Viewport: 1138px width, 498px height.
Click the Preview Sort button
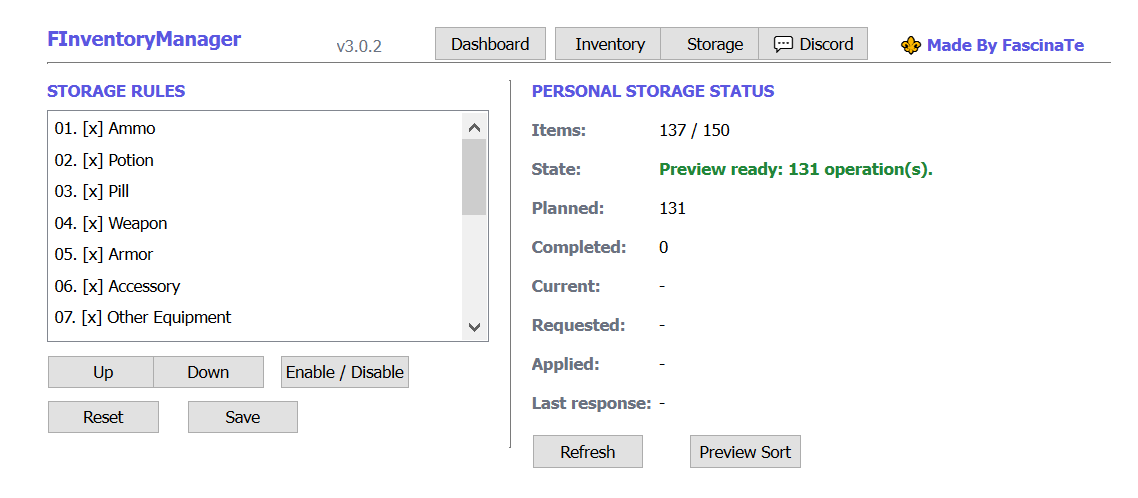pyautogui.click(x=745, y=452)
